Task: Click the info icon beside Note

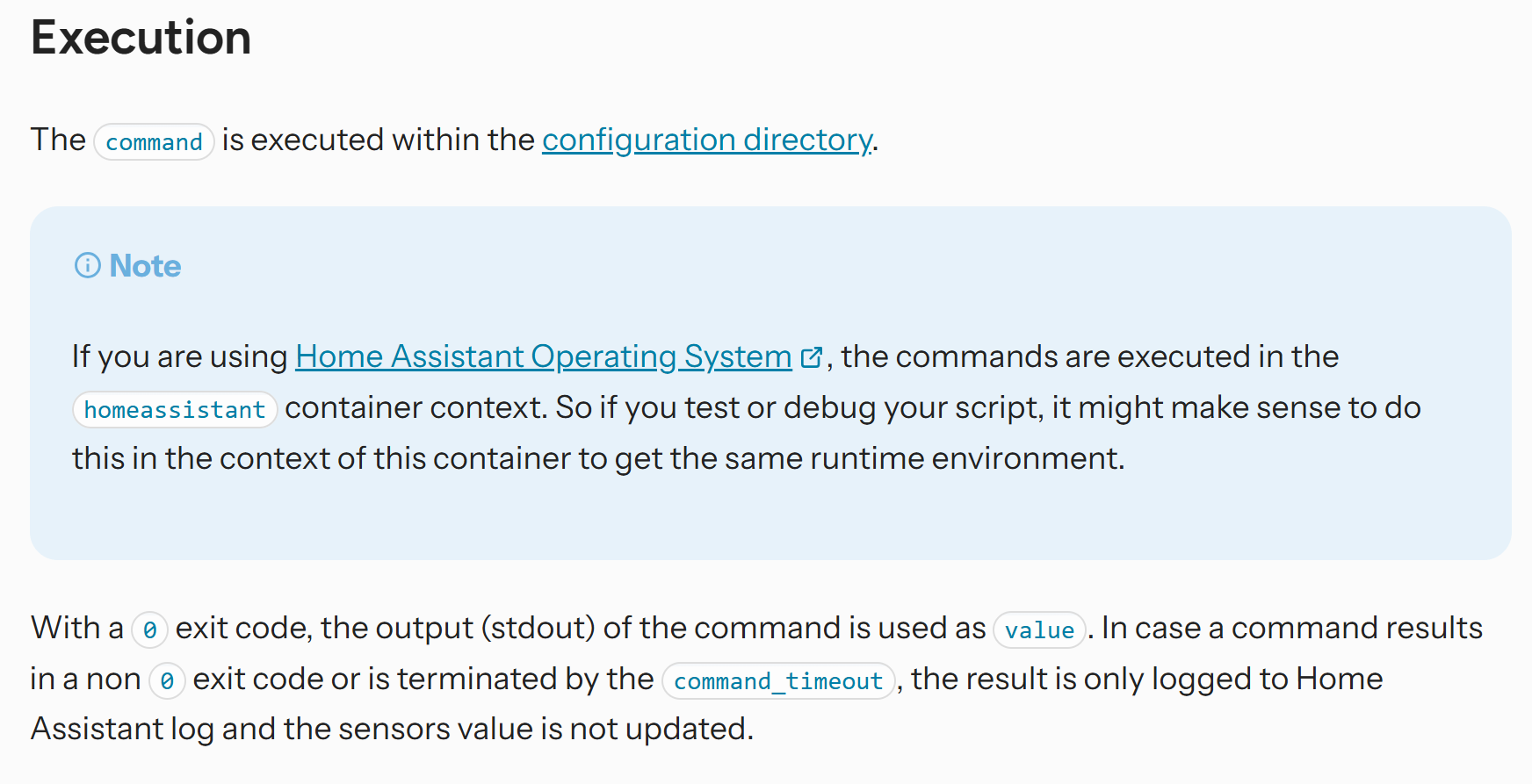Action: (x=88, y=265)
